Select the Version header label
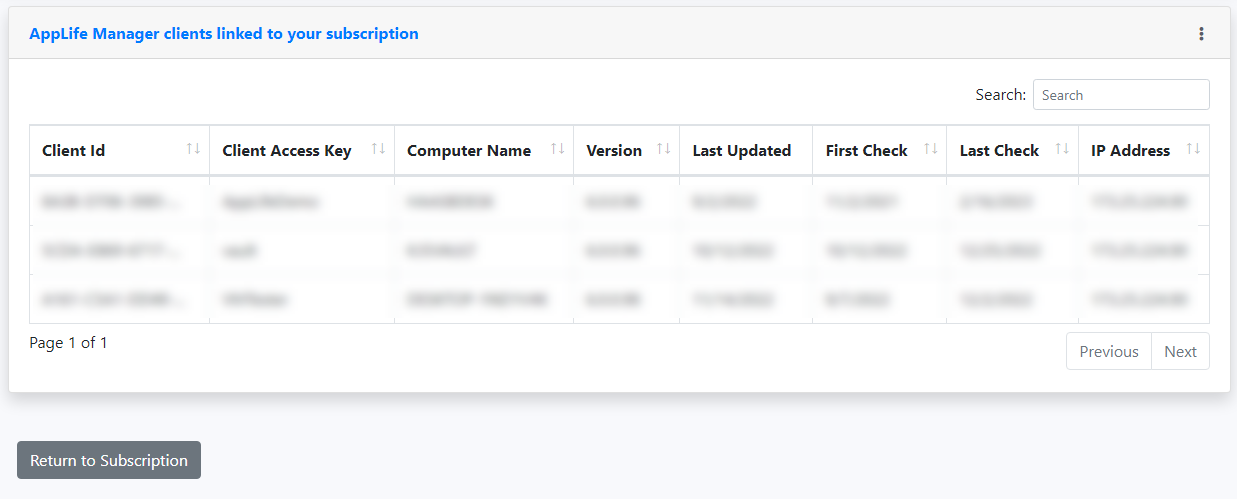Viewport: 1237px width, 499px height. (x=614, y=151)
